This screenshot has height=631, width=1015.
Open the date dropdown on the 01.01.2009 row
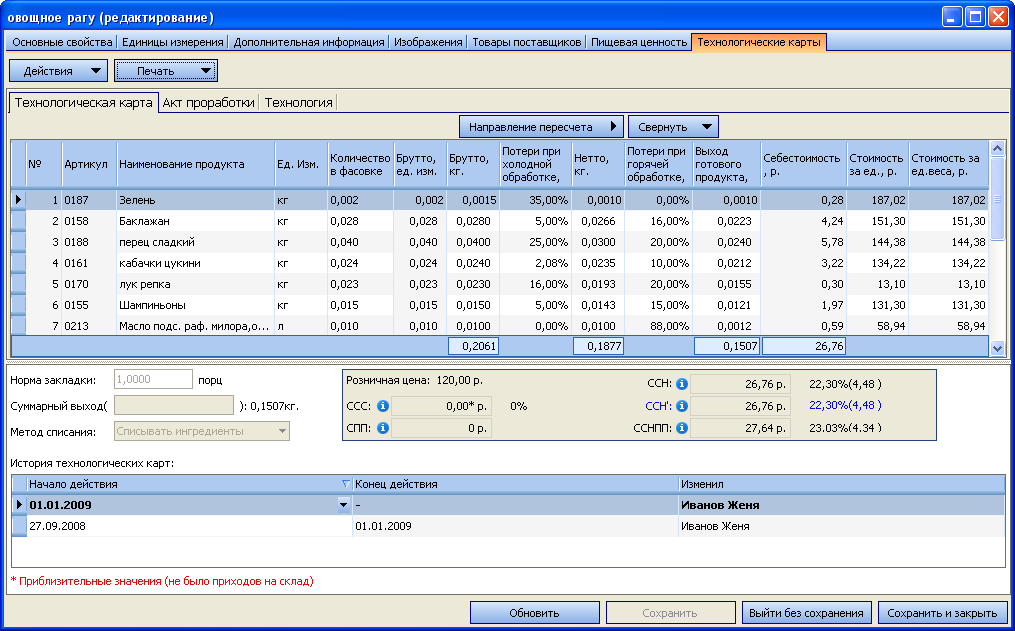point(344,505)
